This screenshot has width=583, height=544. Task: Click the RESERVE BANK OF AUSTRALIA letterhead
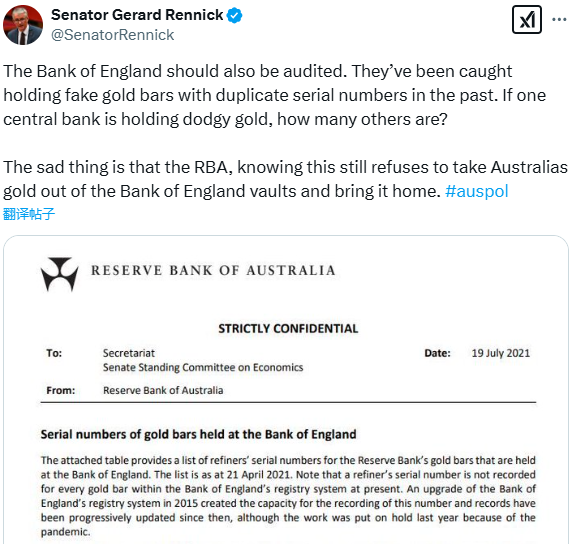click(x=213, y=270)
